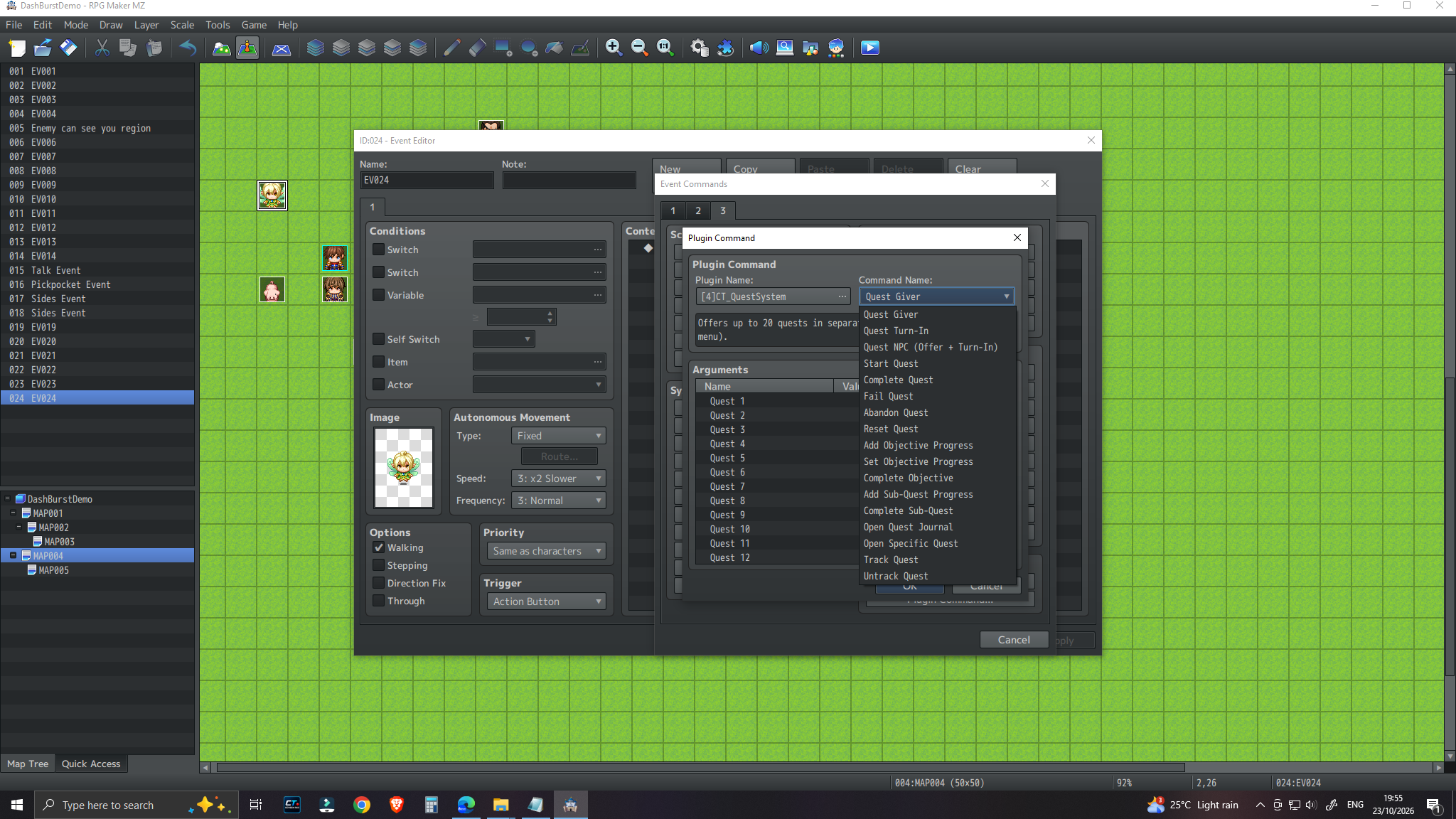Click the Cut scissors icon
The width and height of the screenshot is (1456, 819).
point(102,48)
